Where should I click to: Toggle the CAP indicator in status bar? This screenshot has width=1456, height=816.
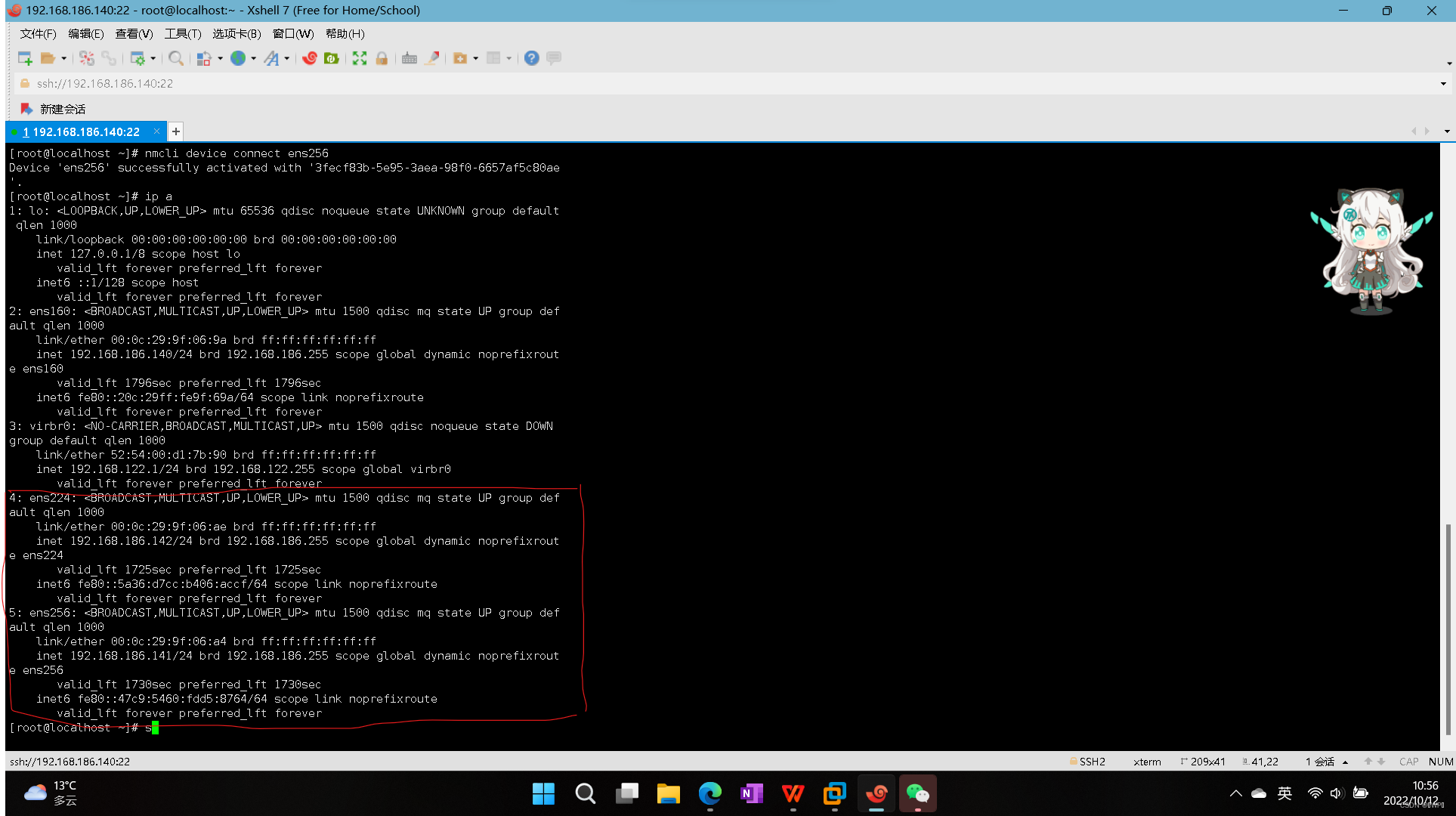(x=1408, y=762)
